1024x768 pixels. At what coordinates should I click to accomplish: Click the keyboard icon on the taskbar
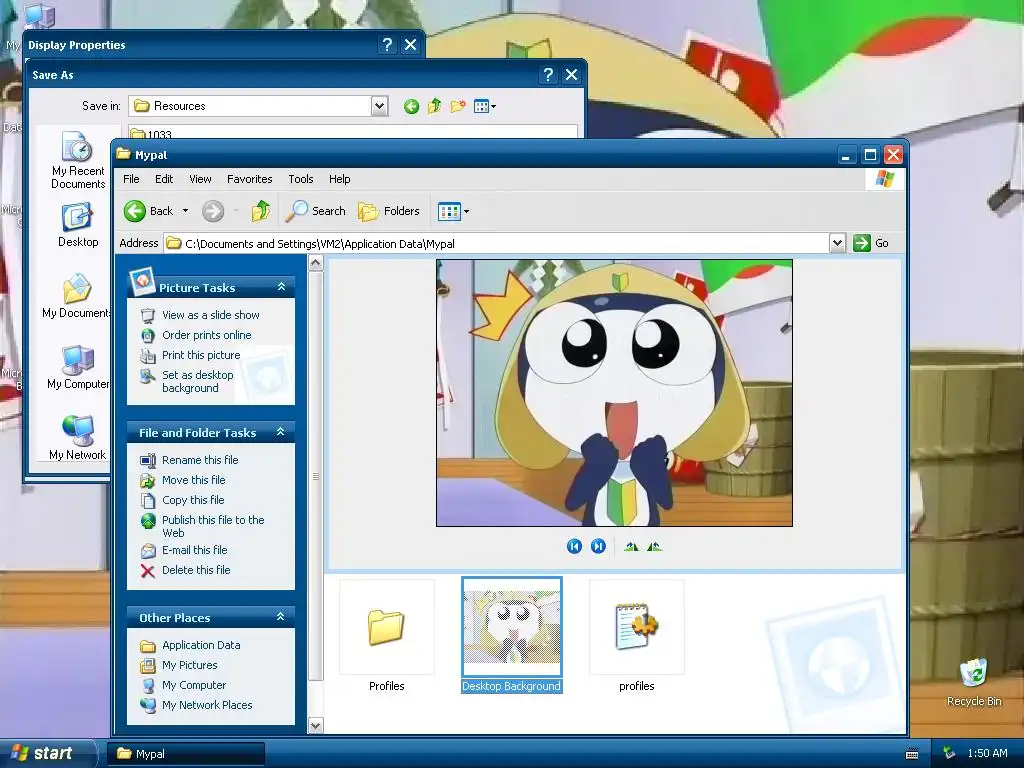(912, 754)
